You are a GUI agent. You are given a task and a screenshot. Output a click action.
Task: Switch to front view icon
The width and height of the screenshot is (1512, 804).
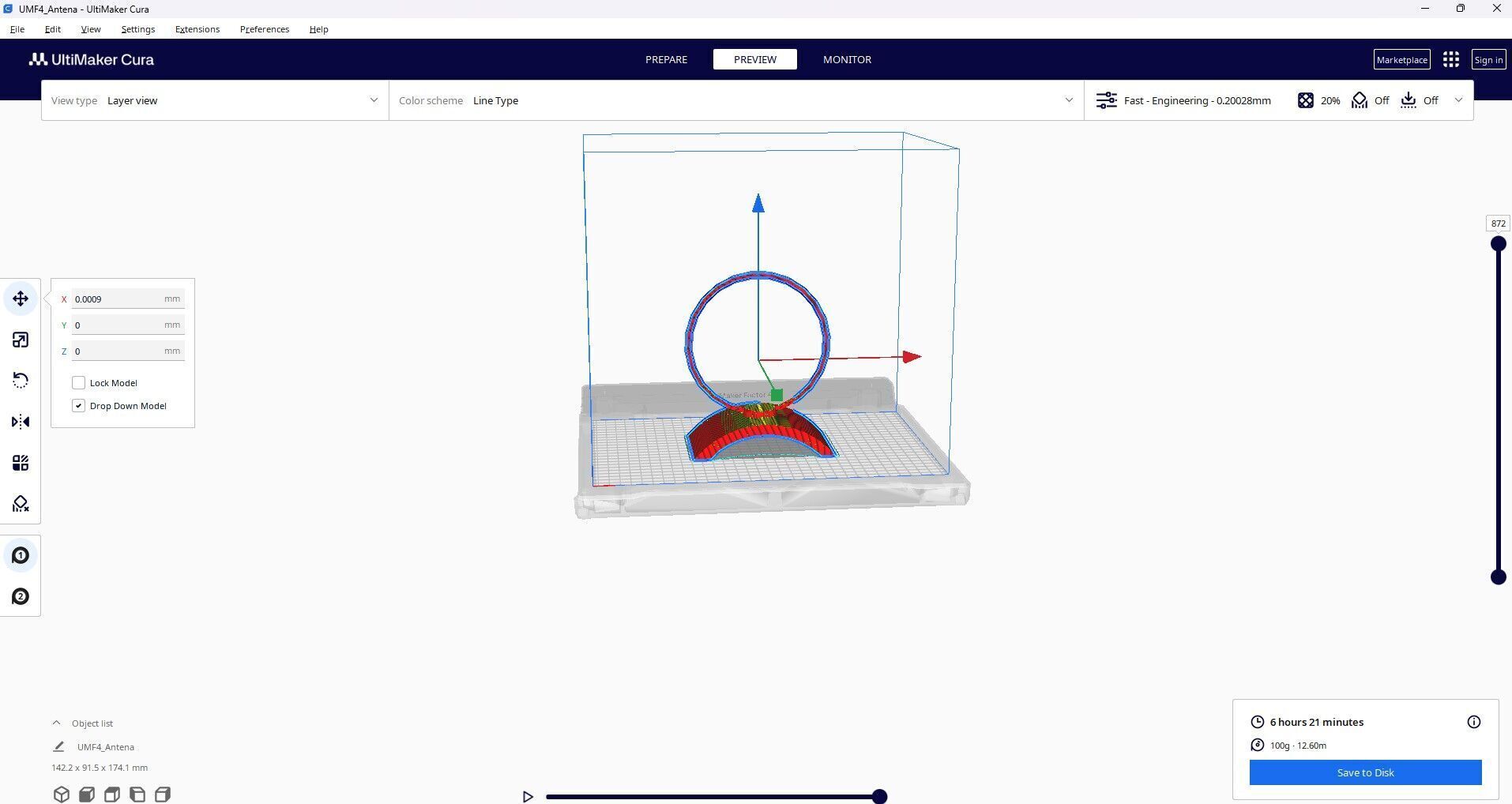tap(87, 794)
